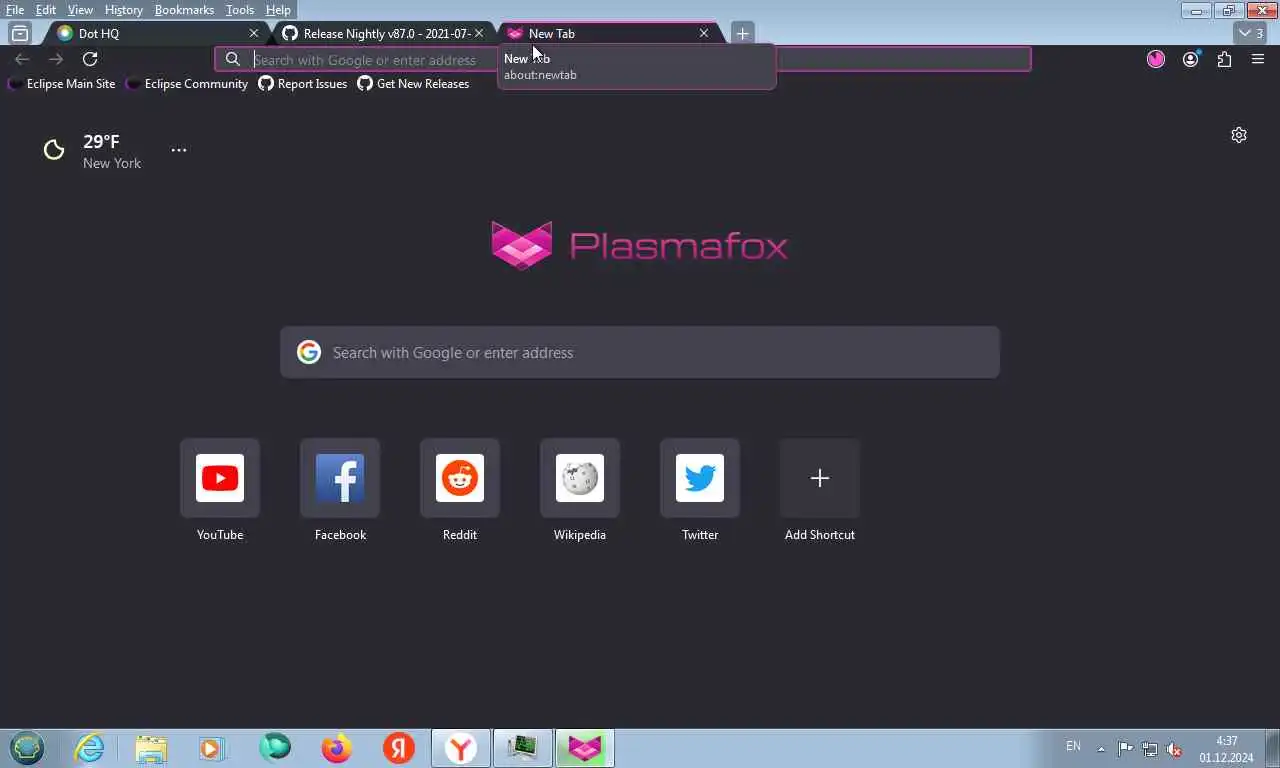
Task: Open the Windows Start button
Action: click(x=27, y=747)
